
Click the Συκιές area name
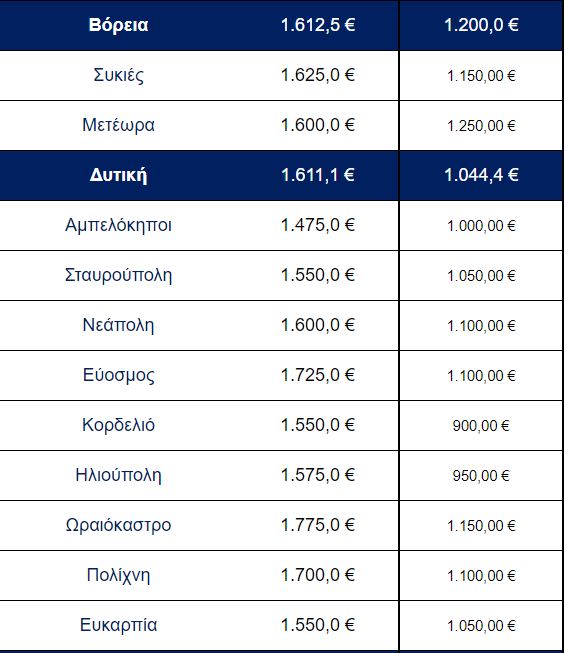(x=119, y=75)
